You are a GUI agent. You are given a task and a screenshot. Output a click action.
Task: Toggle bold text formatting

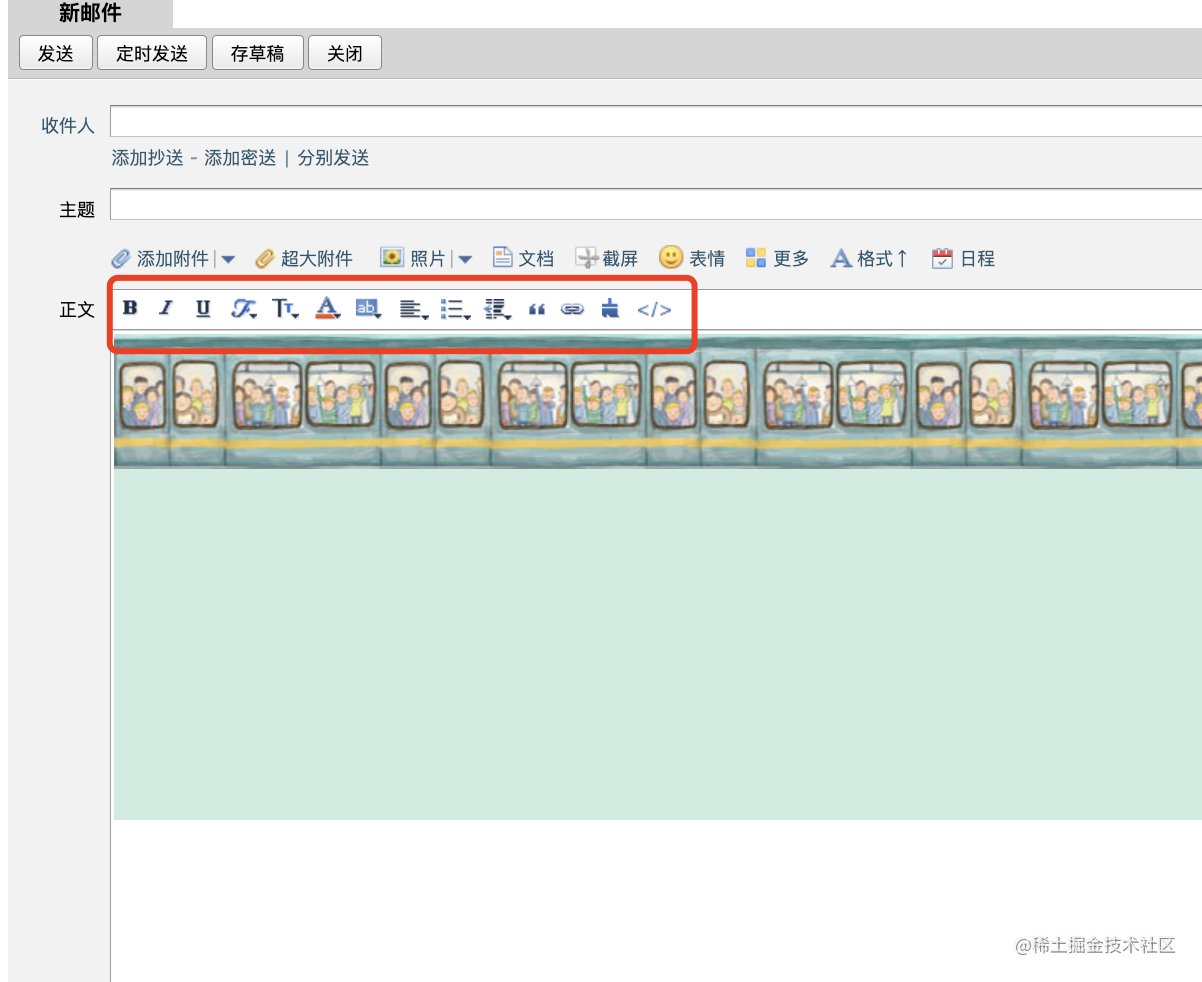click(130, 308)
